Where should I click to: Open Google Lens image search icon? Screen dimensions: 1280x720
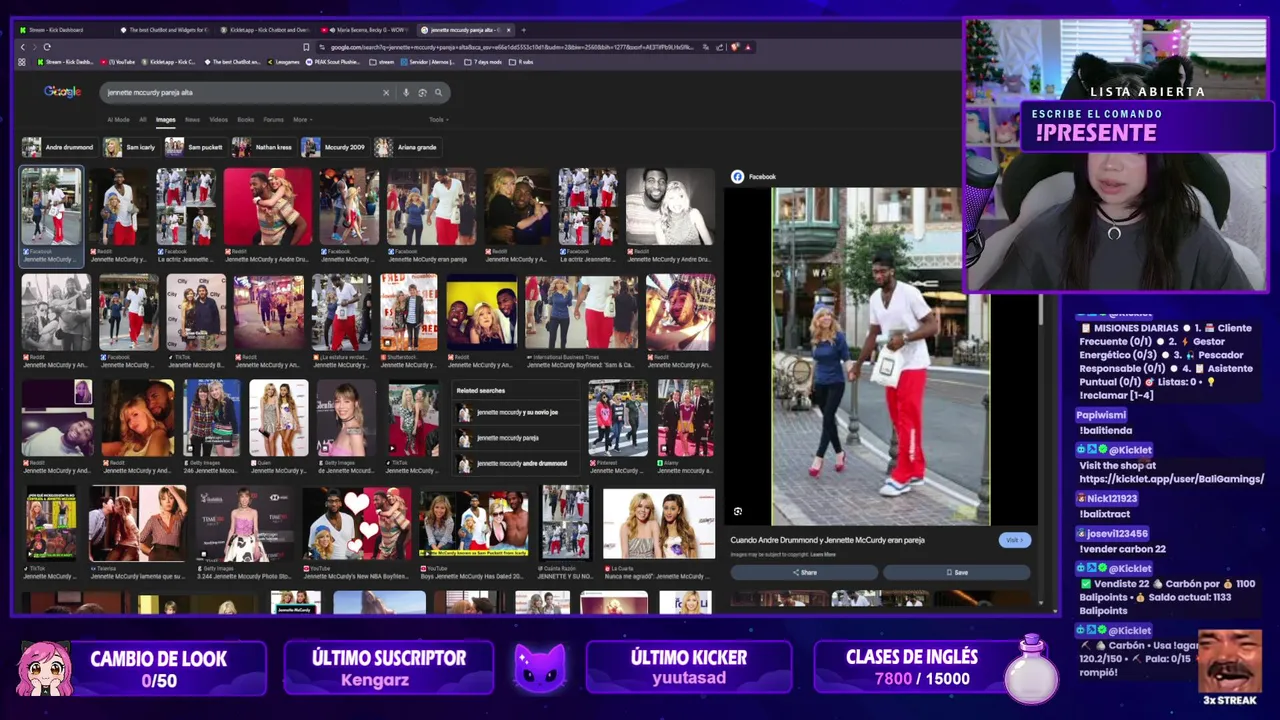(x=422, y=92)
